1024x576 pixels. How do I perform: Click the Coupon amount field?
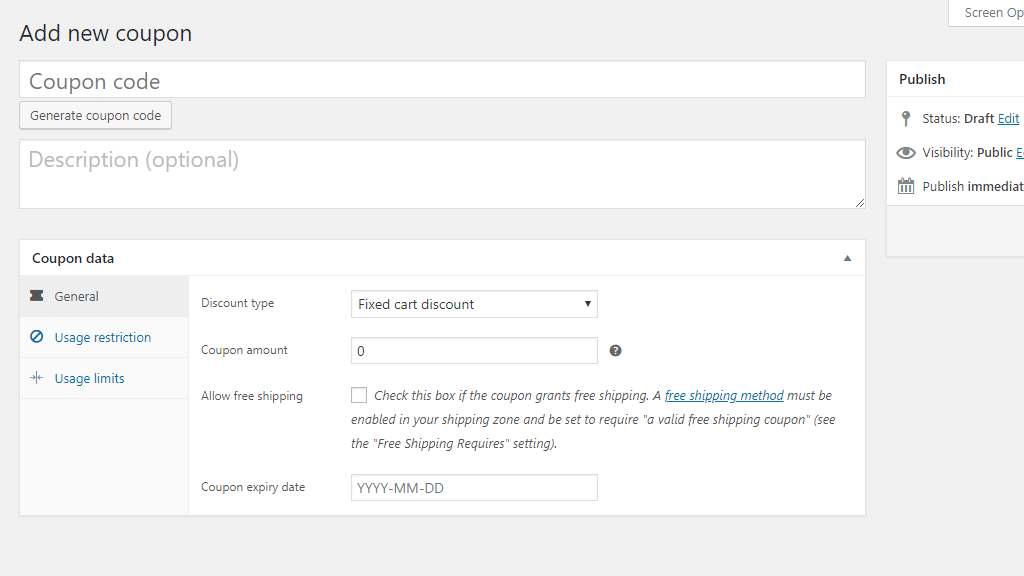[x=474, y=351]
